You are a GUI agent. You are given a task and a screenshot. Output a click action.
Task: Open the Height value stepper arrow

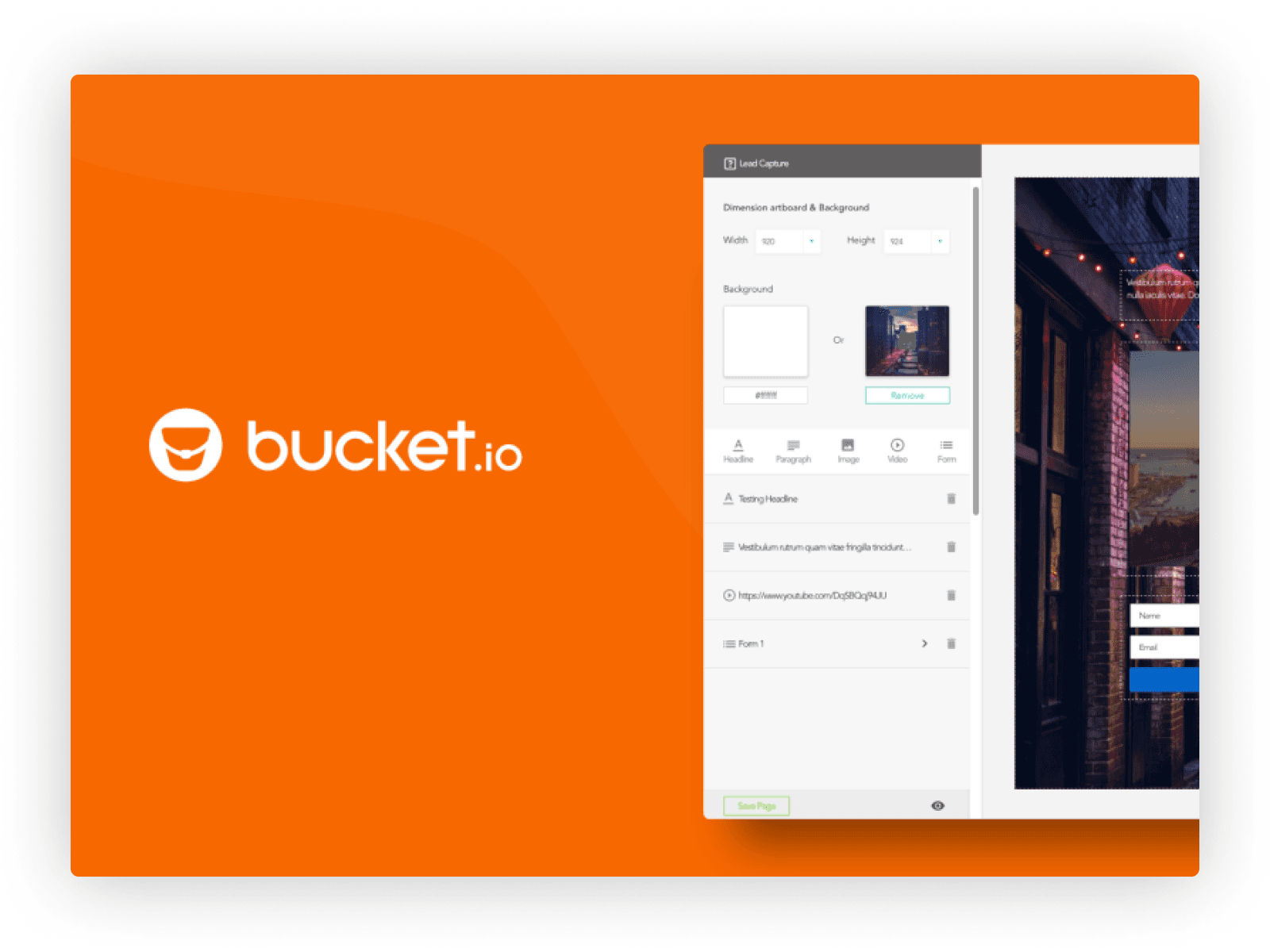click(x=940, y=241)
